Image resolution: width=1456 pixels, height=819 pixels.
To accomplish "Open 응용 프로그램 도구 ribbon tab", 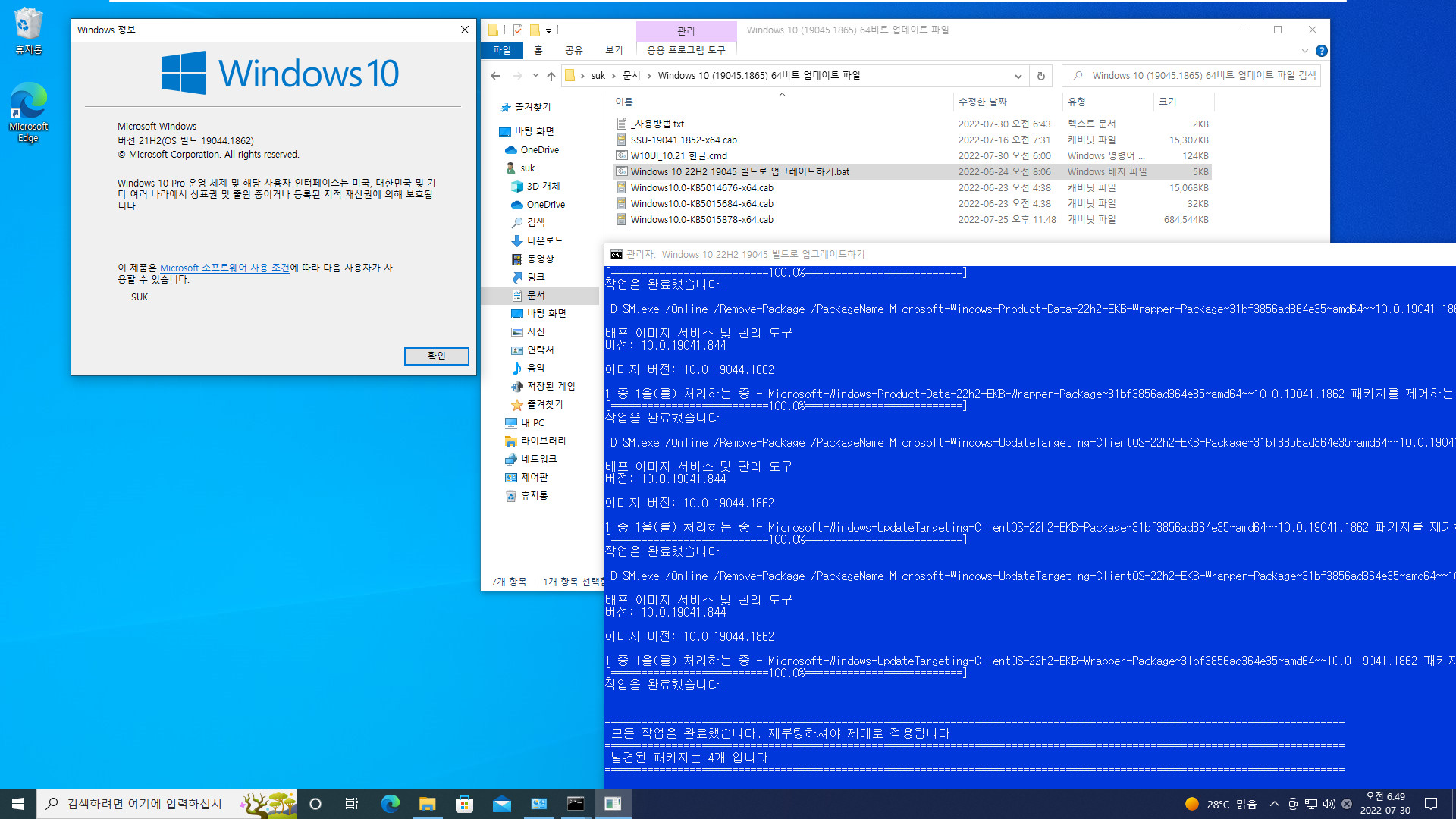I will pos(686,50).
